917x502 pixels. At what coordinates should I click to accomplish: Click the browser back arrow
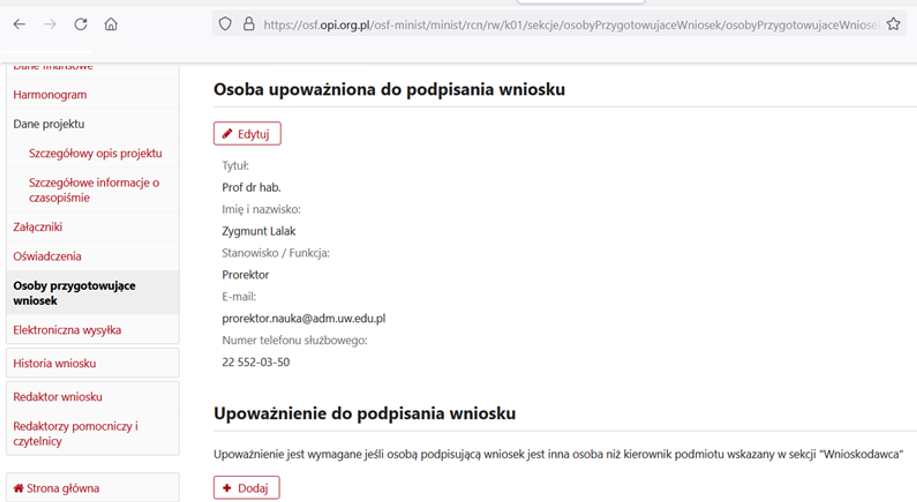point(20,24)
